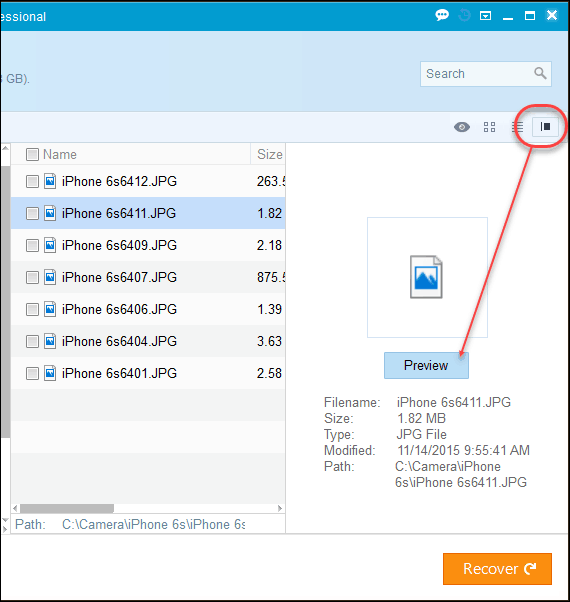Open the feedback chat bubble icon
This screenshot has height=602, width=570.
click(442, 15)
